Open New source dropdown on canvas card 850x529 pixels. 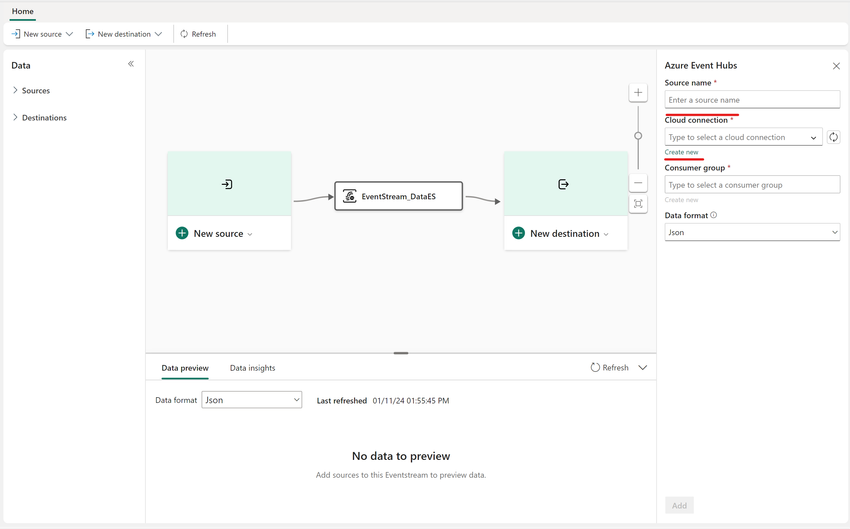(250, 234)
